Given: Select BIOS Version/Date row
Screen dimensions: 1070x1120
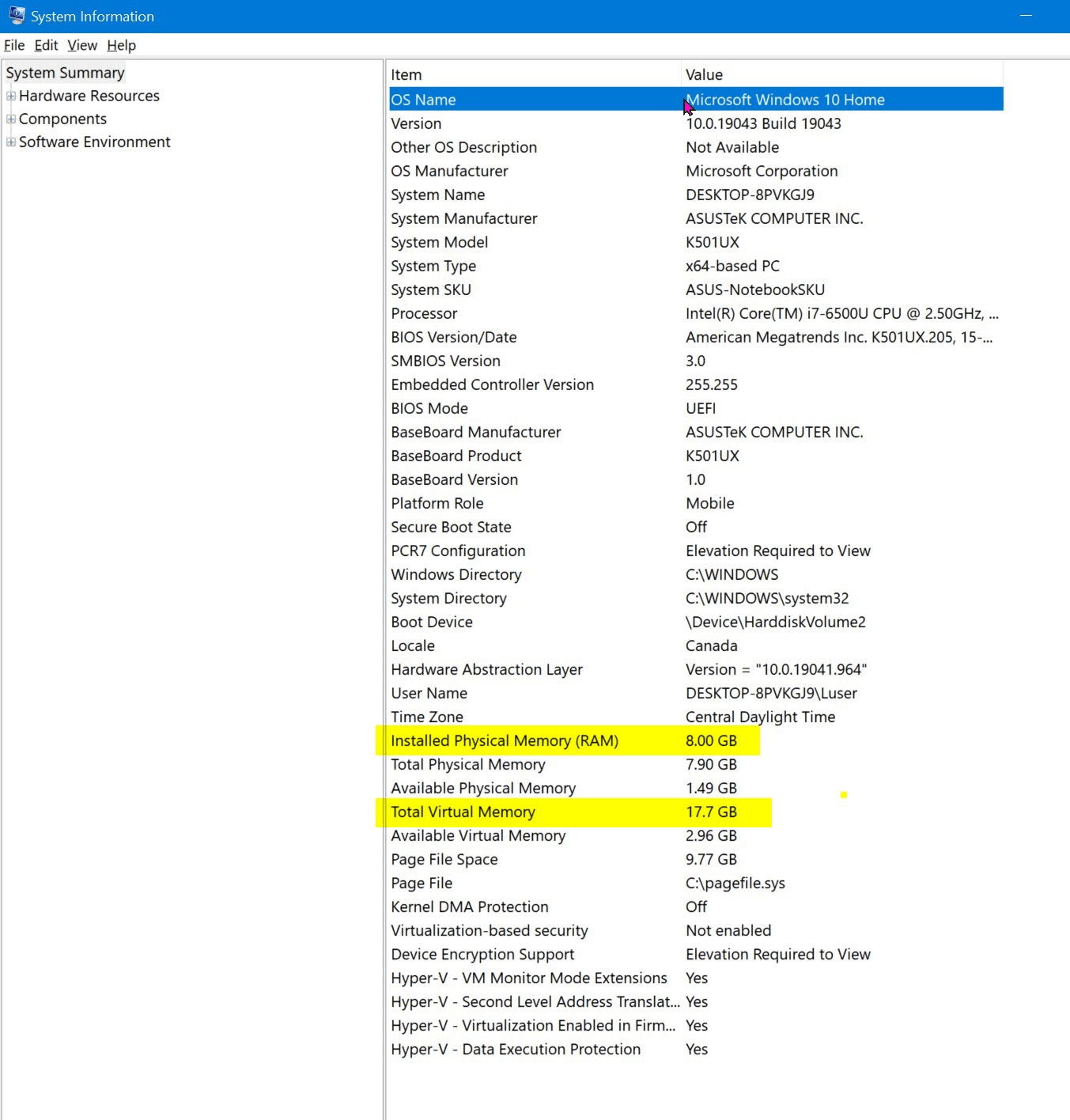Looking at the screenshot, I should coord(696,337).
